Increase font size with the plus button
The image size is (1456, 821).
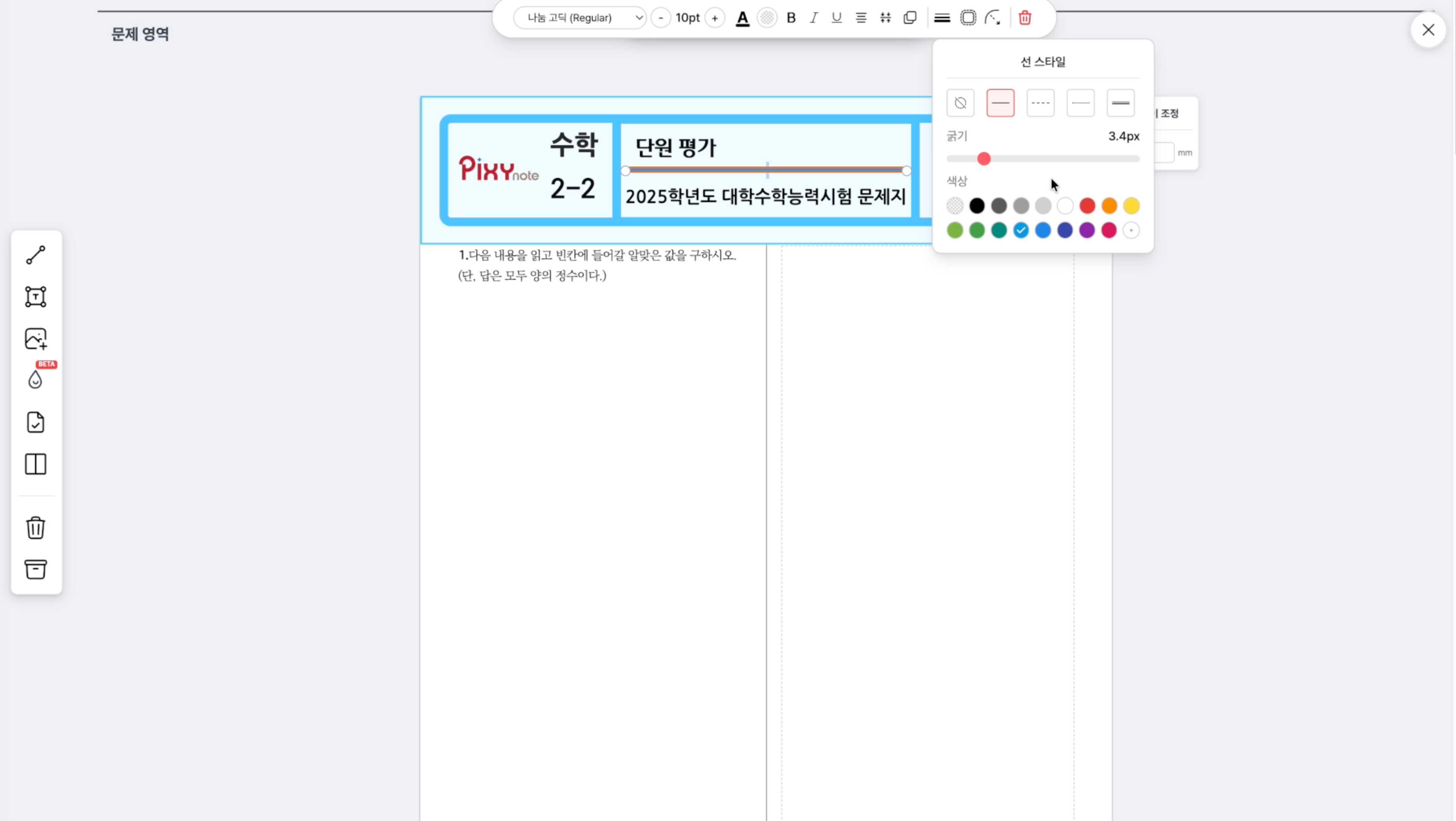(714, 17)
